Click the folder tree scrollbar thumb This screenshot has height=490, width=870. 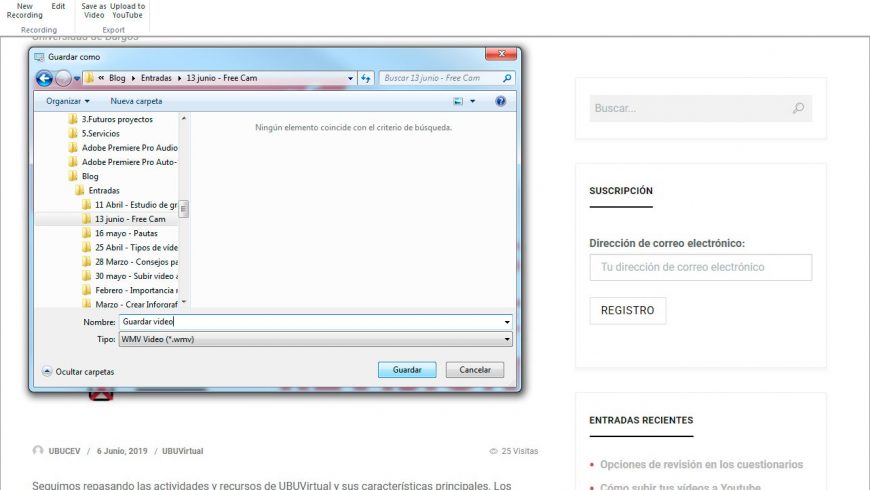click(x=184, y=209)
